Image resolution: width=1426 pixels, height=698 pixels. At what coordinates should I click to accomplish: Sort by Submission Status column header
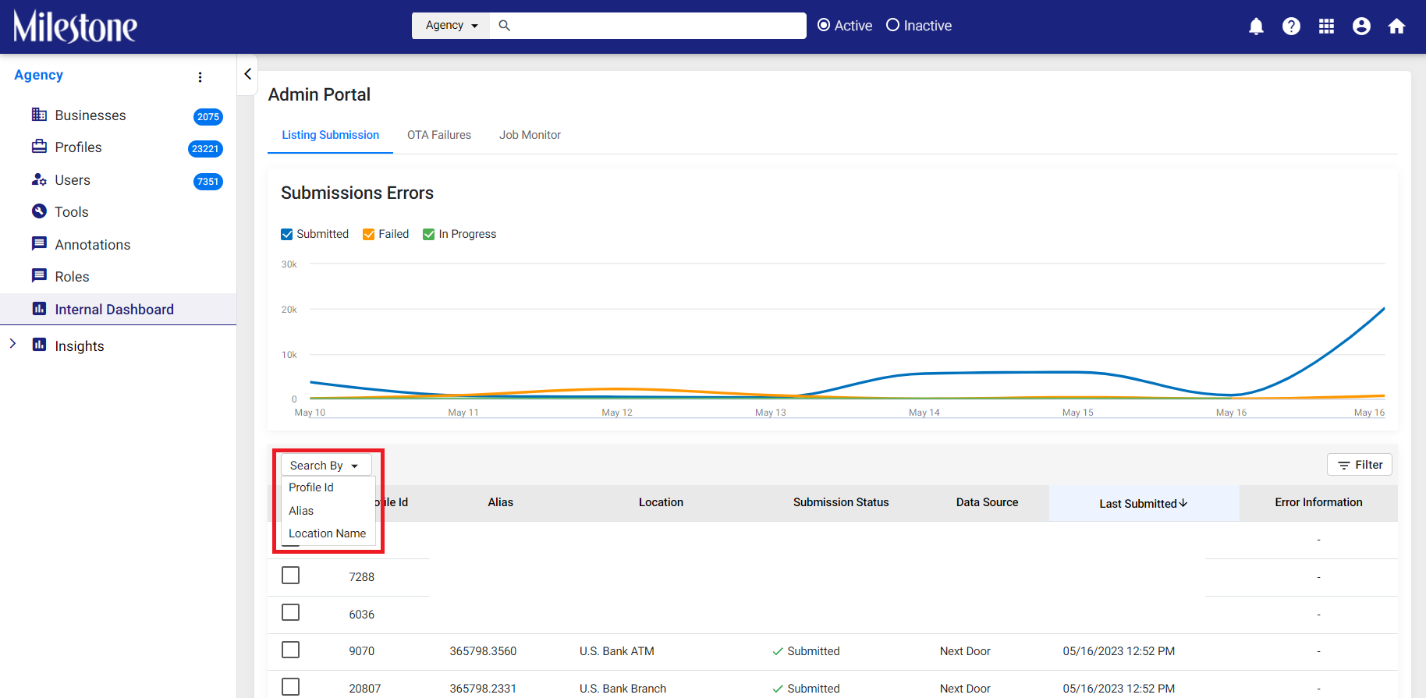841,502
